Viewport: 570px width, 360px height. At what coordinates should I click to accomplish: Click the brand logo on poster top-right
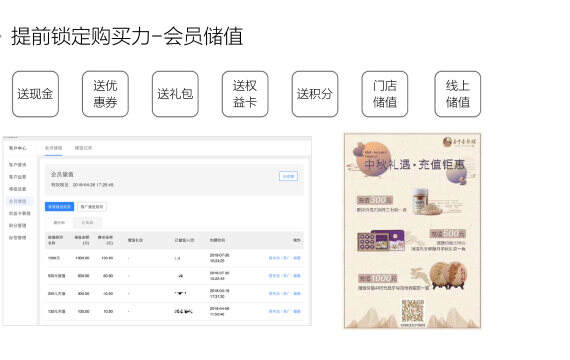coord(459,141)
